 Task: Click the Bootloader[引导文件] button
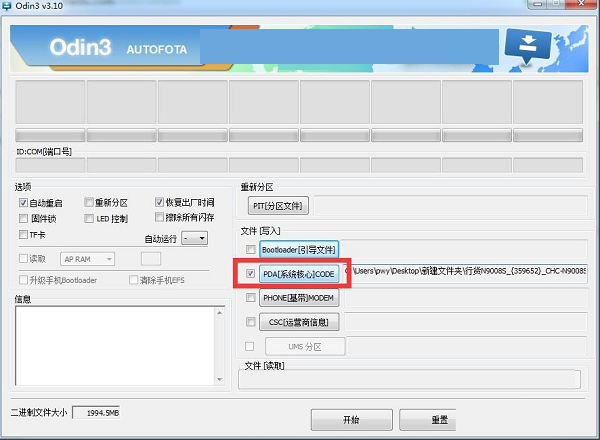[298, 249]
